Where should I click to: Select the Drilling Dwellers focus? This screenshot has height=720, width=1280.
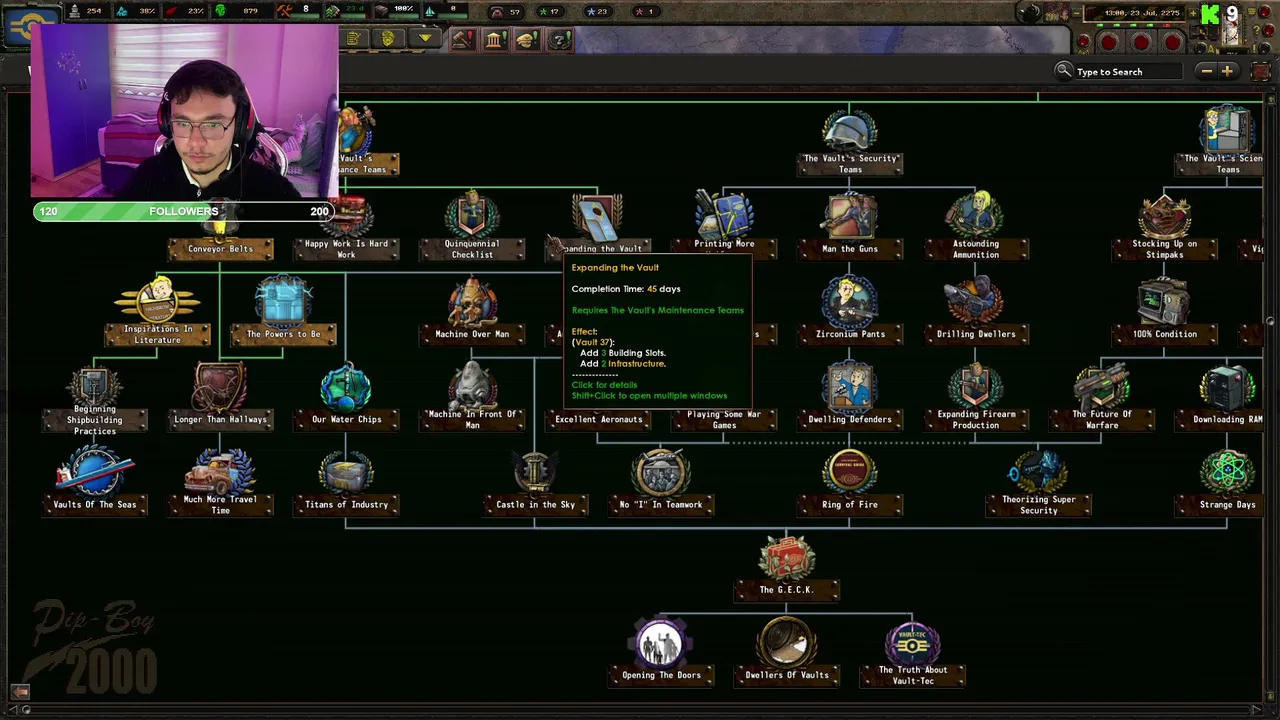point(976,312)
